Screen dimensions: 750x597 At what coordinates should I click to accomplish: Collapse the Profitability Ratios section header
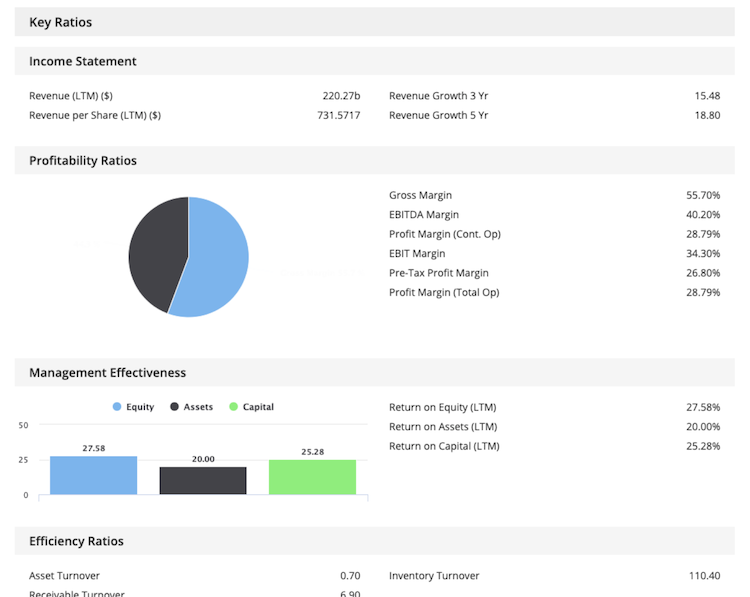pos(83,160)
